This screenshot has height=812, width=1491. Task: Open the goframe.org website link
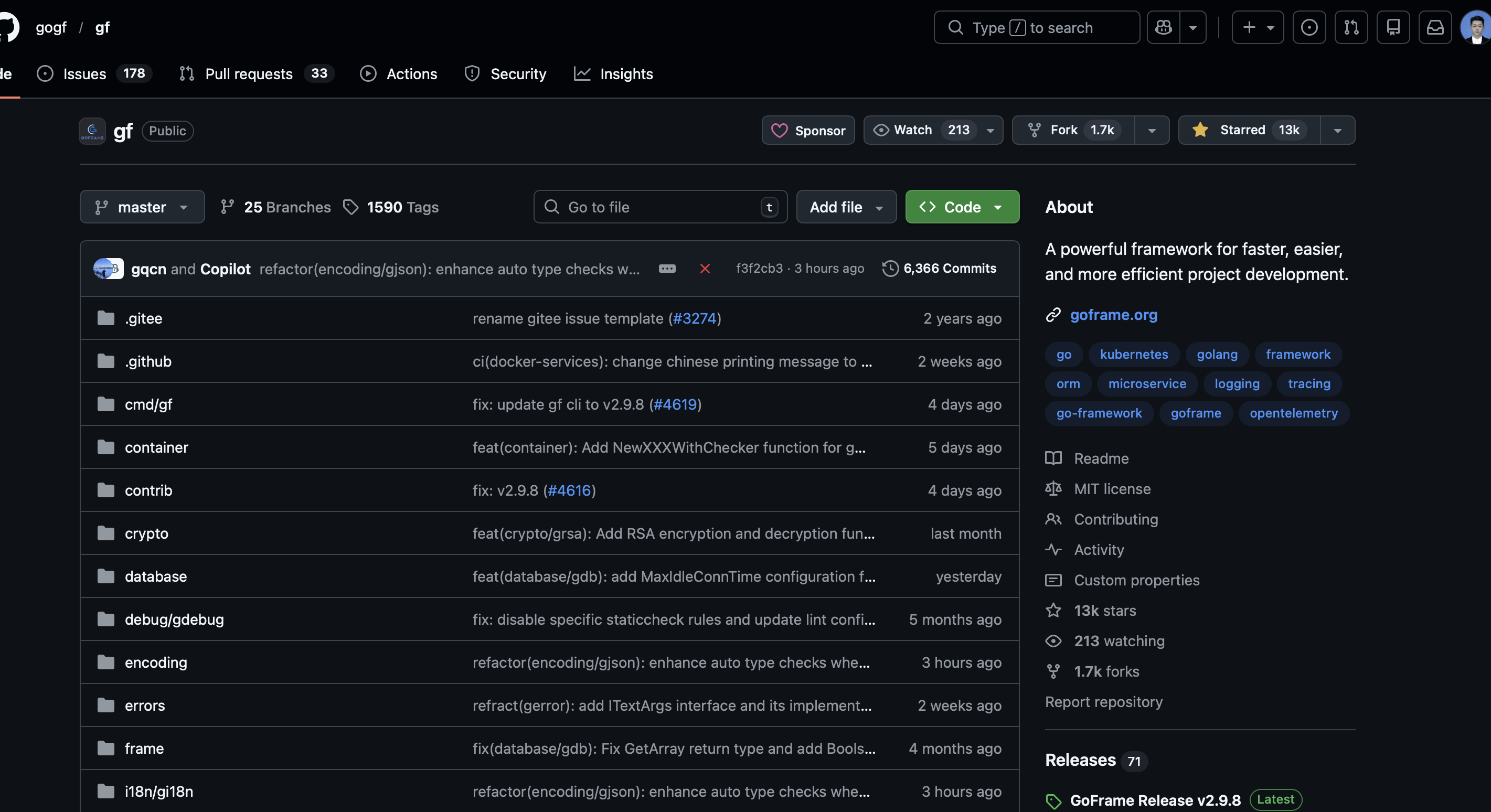tap(1113, 315)
